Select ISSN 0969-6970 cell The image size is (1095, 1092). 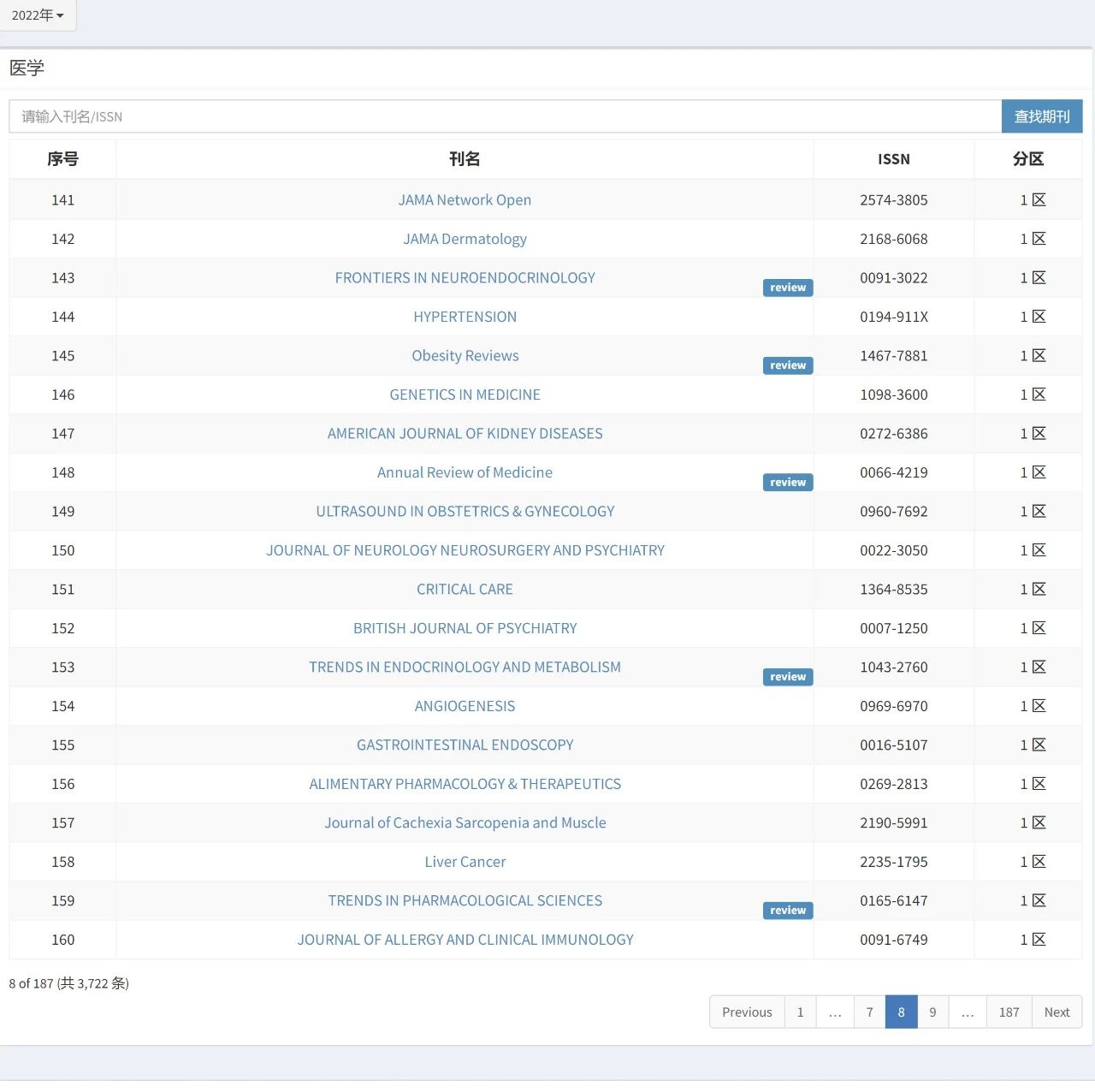click(x=894, y=706)
